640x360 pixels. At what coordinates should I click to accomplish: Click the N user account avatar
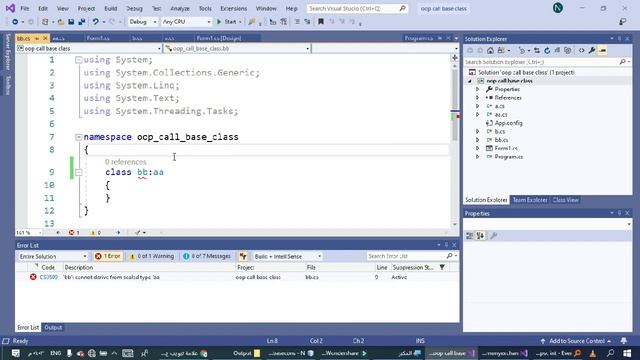pyautogui.click(x=558, y=8)
